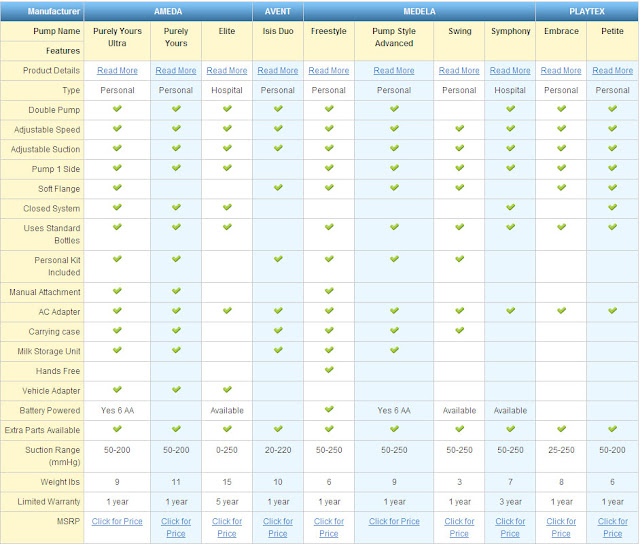Click Closed System checkmark for Petite
Viewport: 640px width, 544px height.
click(x=612, y=207)
